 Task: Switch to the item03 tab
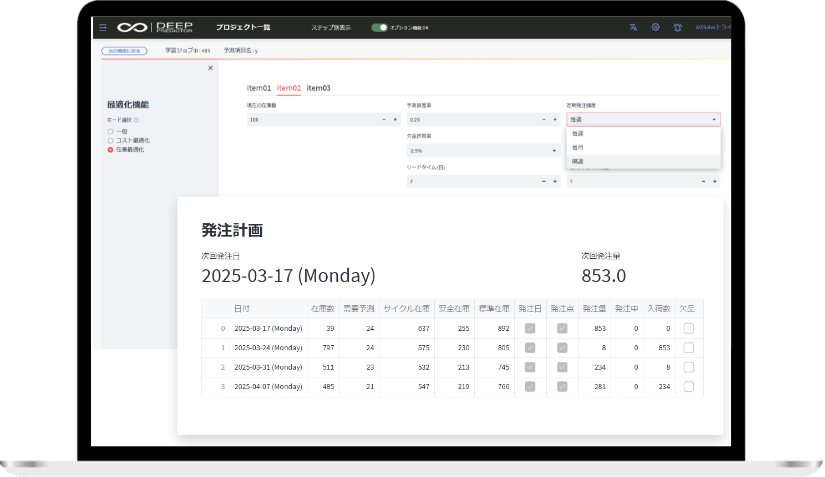(318, 88)
